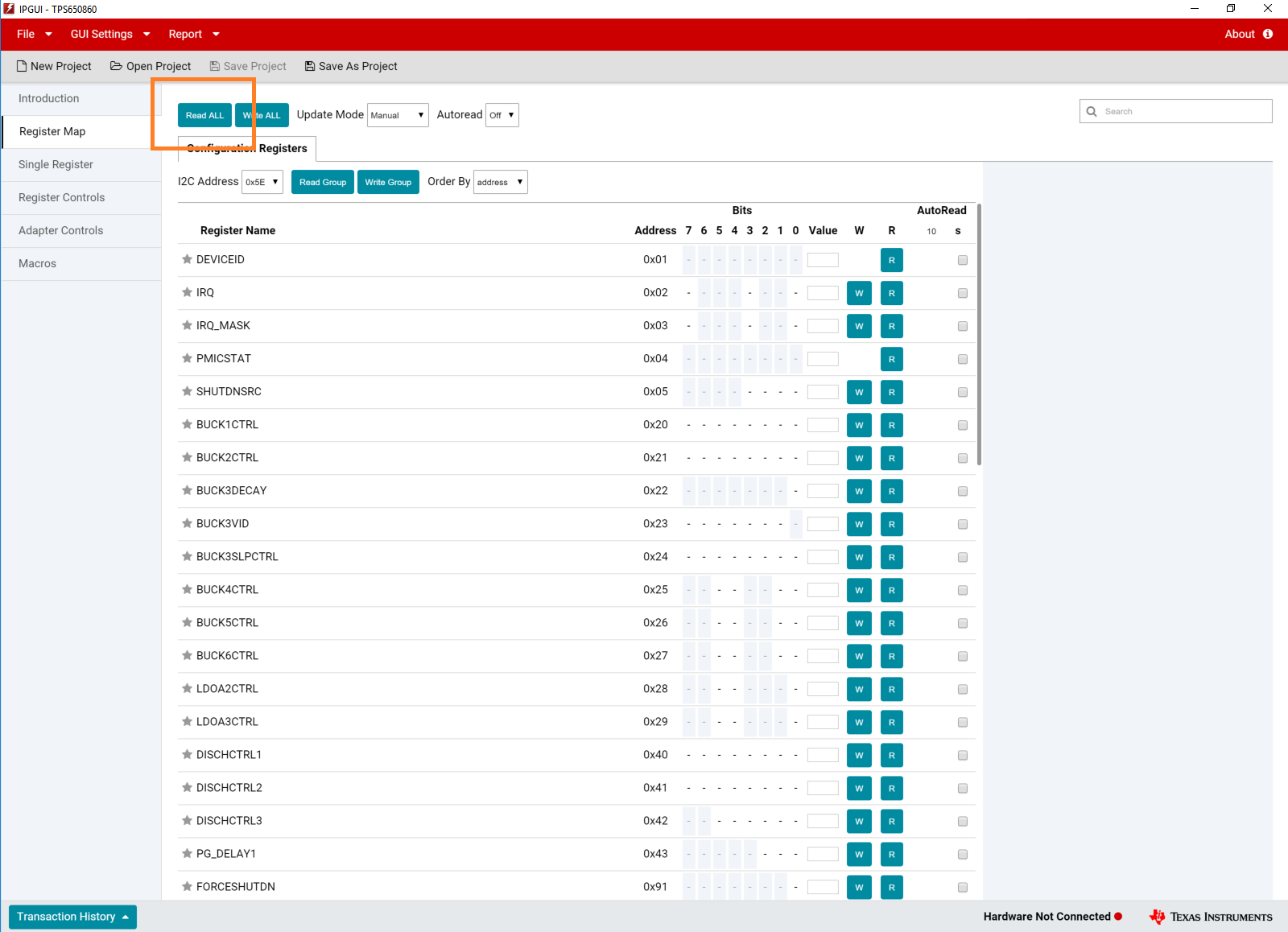Read the DEVICEID register with R
Image resolution: width=1288 pixels, height=932 pixels.
click(x=892, y=260)
